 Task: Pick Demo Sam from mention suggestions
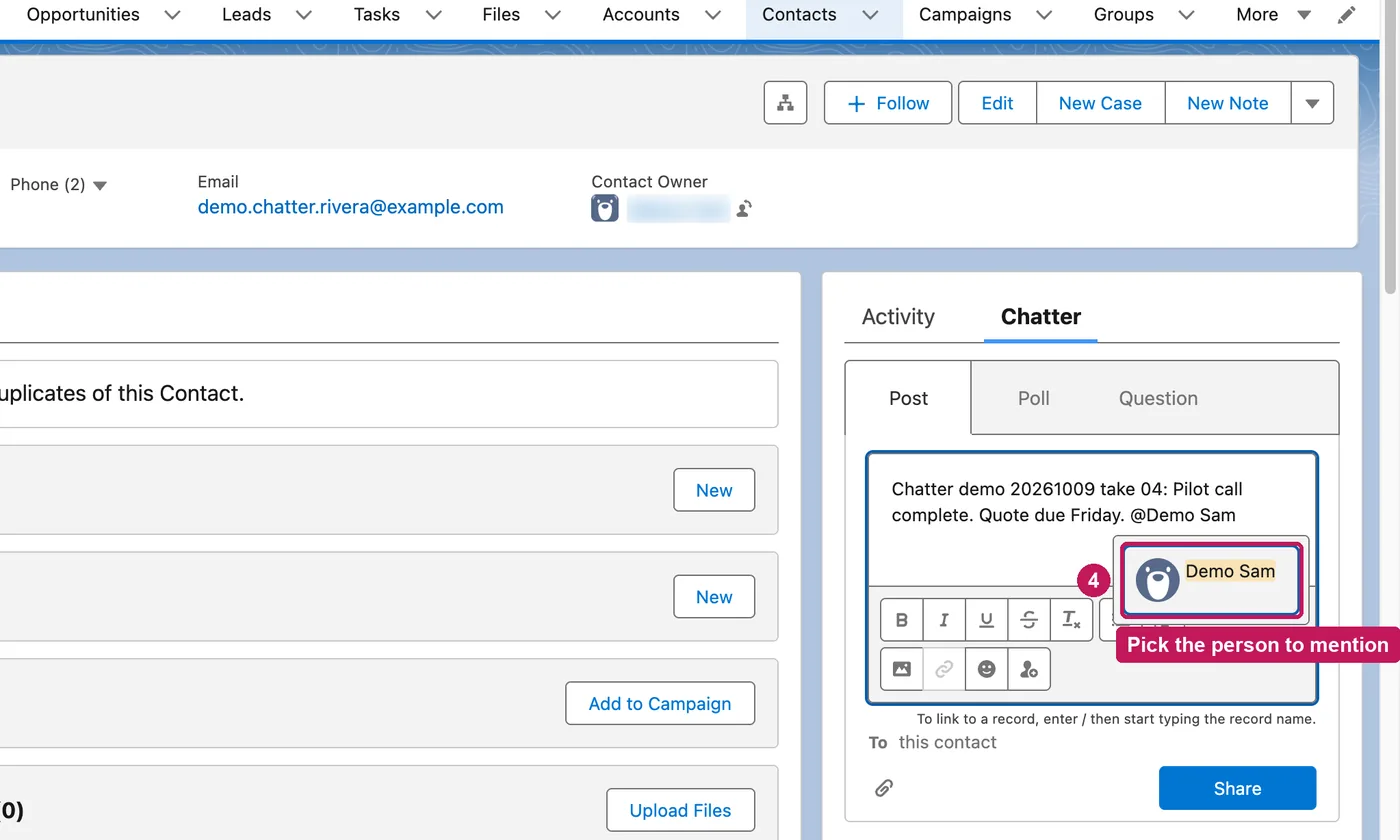pos(1211,580)
